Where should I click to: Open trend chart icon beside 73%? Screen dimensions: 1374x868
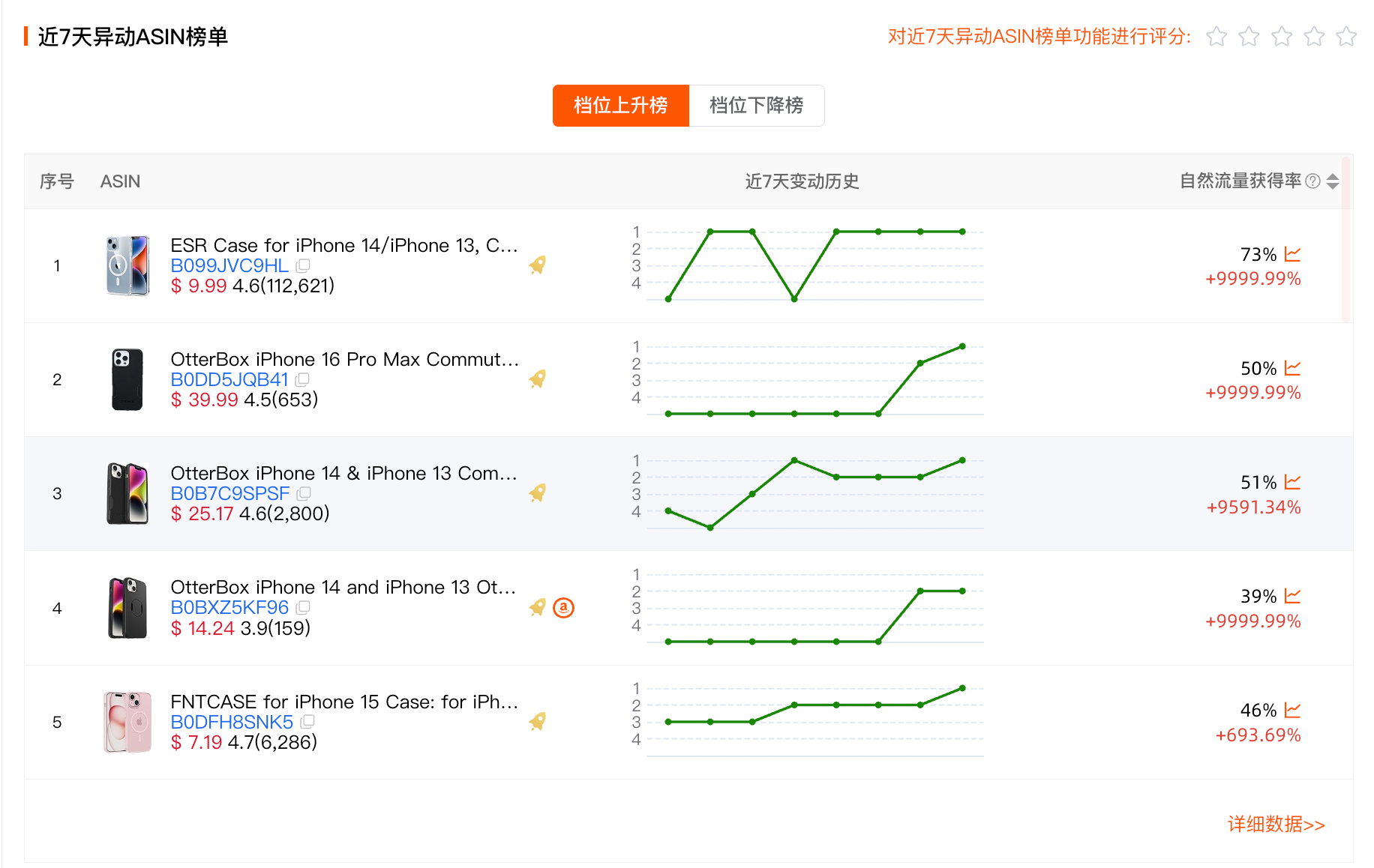pos(1292,254)
